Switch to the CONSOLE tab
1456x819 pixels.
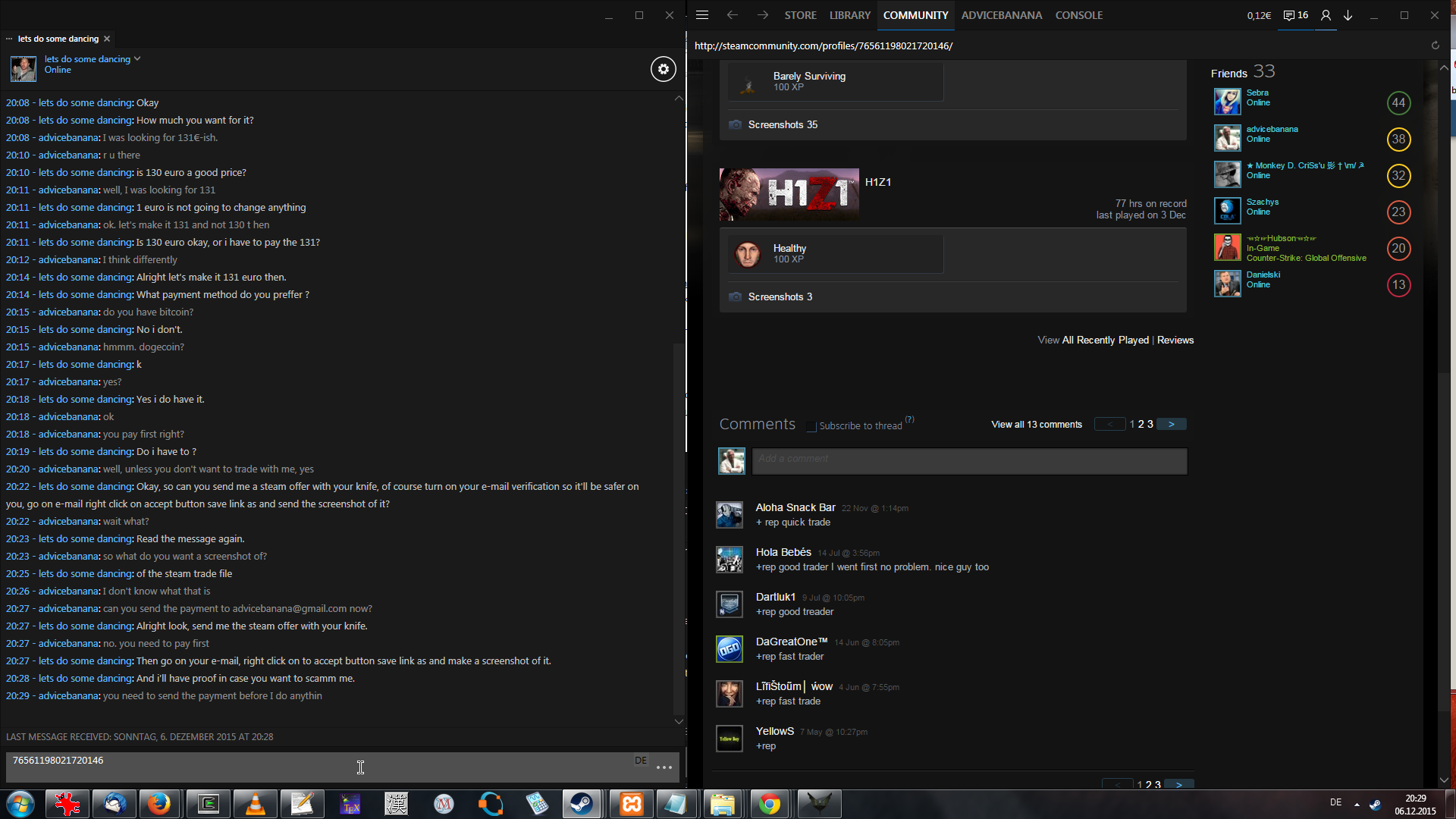tap(1078, 15)
